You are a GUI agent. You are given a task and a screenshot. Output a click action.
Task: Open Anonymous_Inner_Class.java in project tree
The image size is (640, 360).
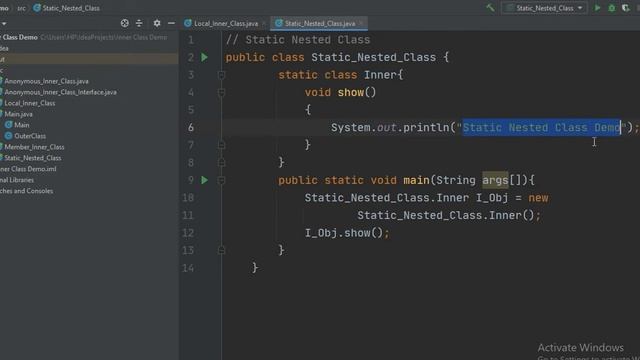click(46, 81)
